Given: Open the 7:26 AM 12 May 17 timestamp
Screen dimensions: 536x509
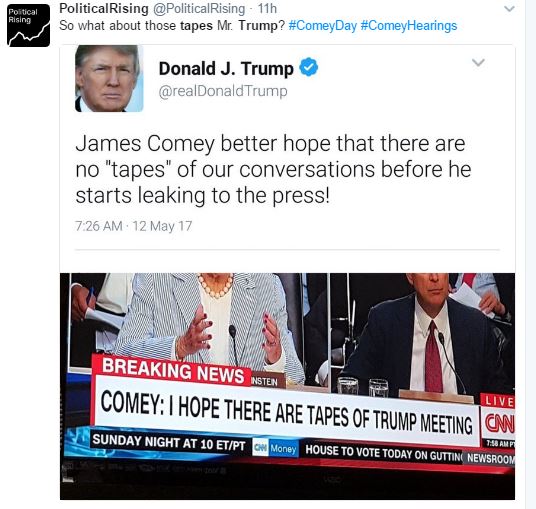Looking at the screenshot, I should tap(134, 226).
